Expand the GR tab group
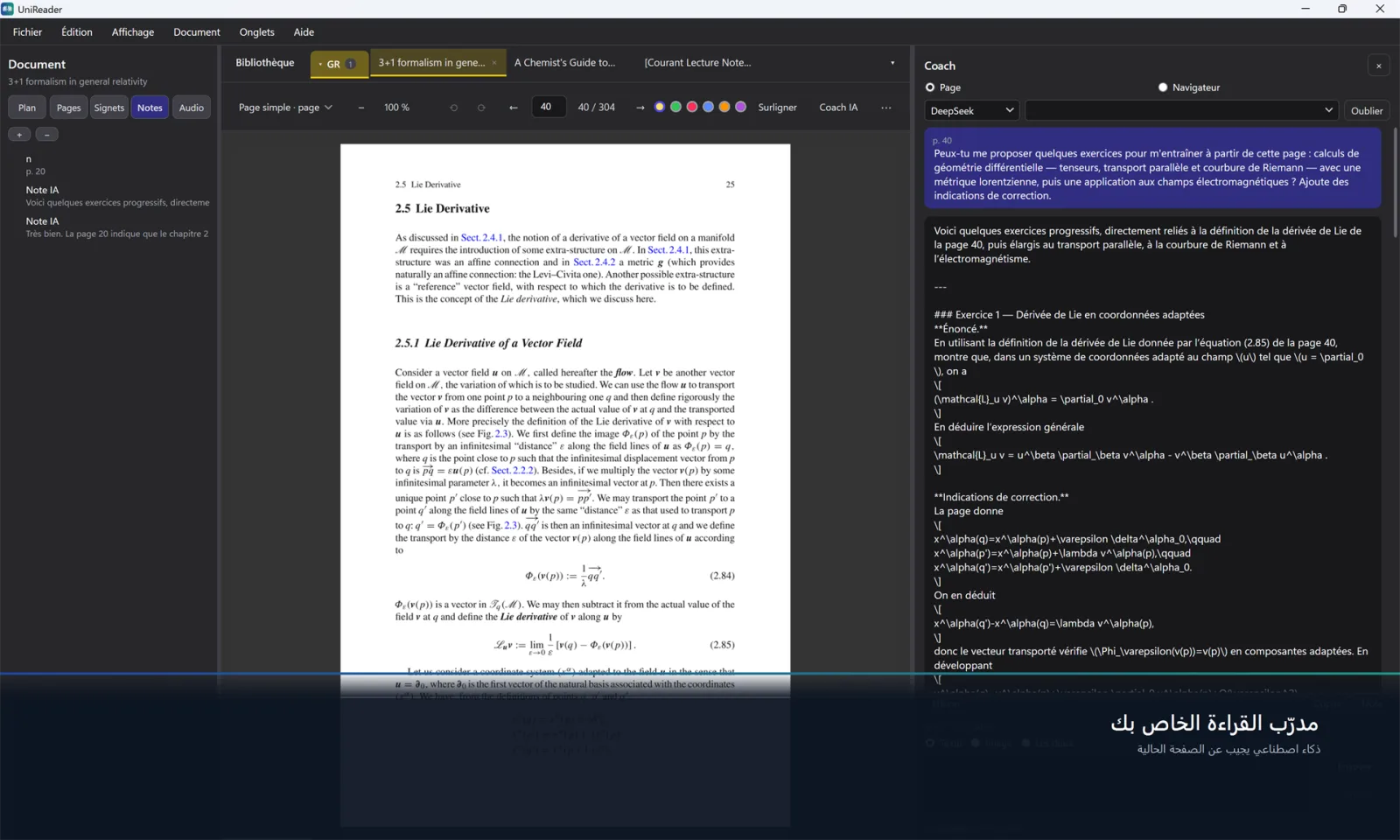The height and width of the screenshot is (840, 1400). click(339, 64)
